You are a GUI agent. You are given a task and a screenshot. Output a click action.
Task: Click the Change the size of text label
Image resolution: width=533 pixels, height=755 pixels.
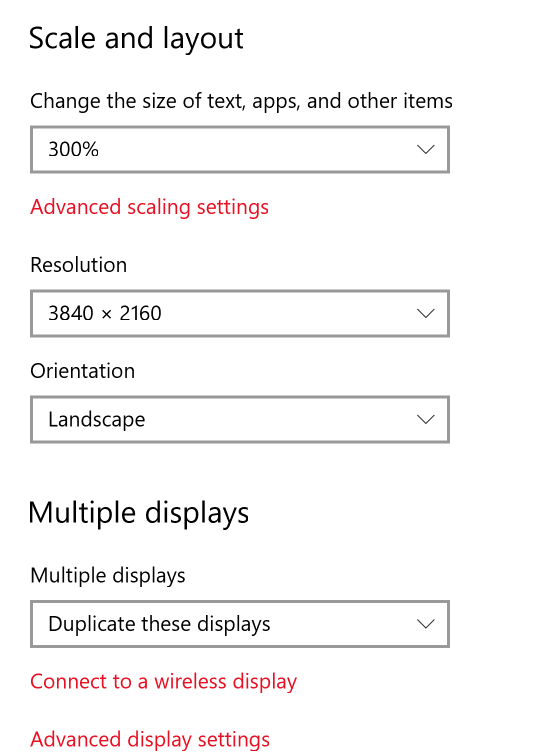tap(241, 102)
